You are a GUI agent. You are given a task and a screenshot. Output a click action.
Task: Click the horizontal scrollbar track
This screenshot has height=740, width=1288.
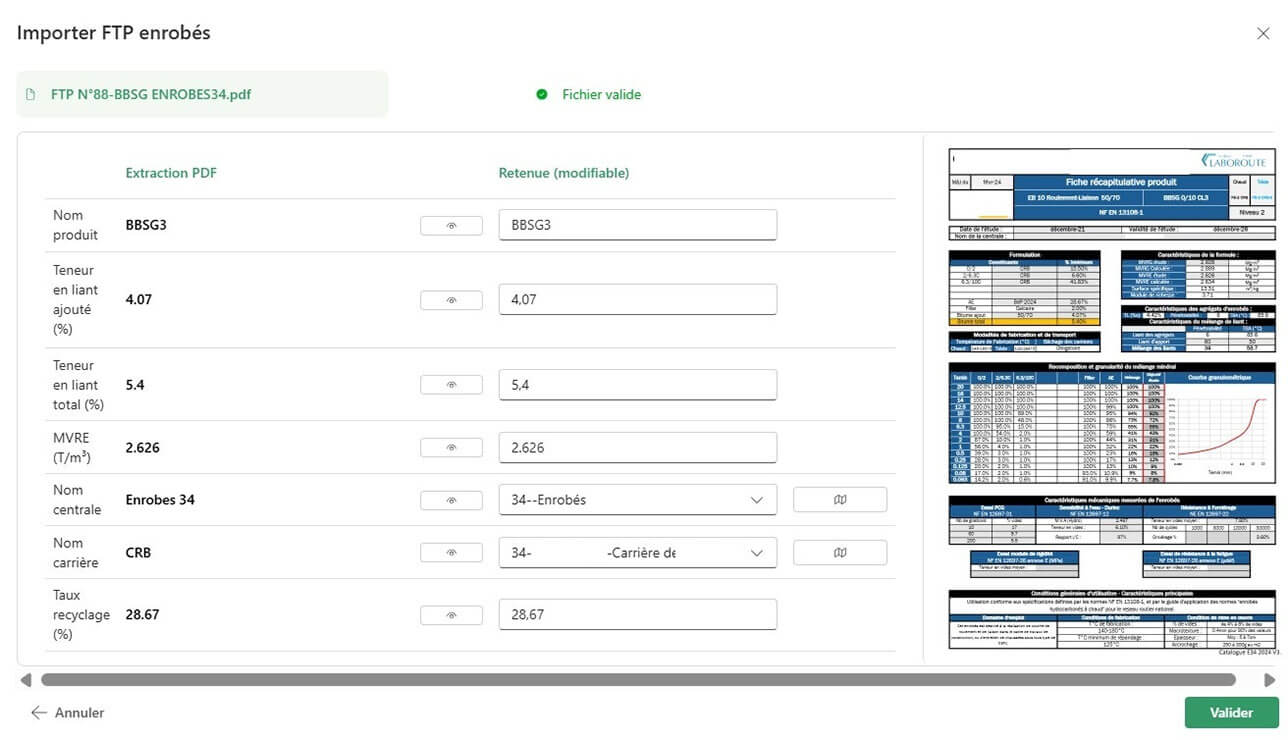coord(638,680)
